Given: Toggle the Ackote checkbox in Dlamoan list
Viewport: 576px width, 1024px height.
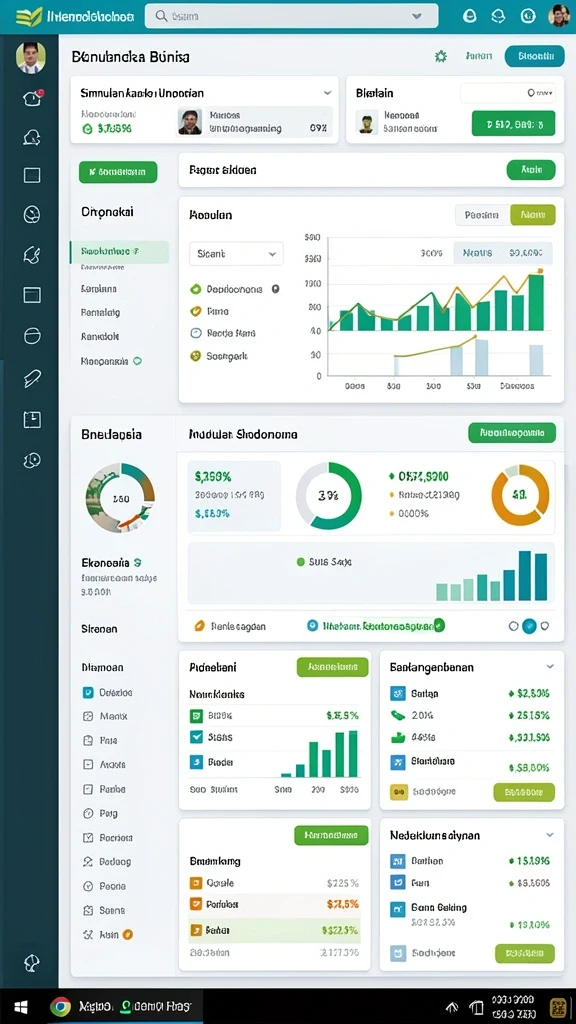Looking at the screenshot, I should [88, 764].
